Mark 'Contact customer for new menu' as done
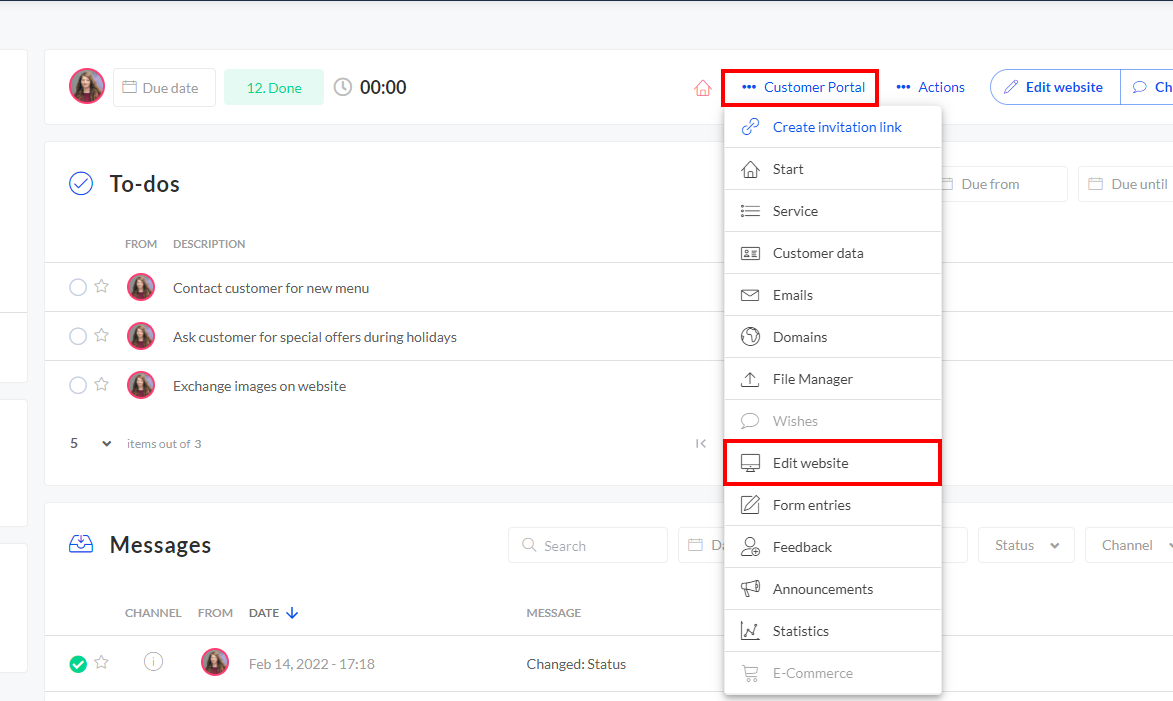Viewport: 1173px width, 701px height. 78,287
